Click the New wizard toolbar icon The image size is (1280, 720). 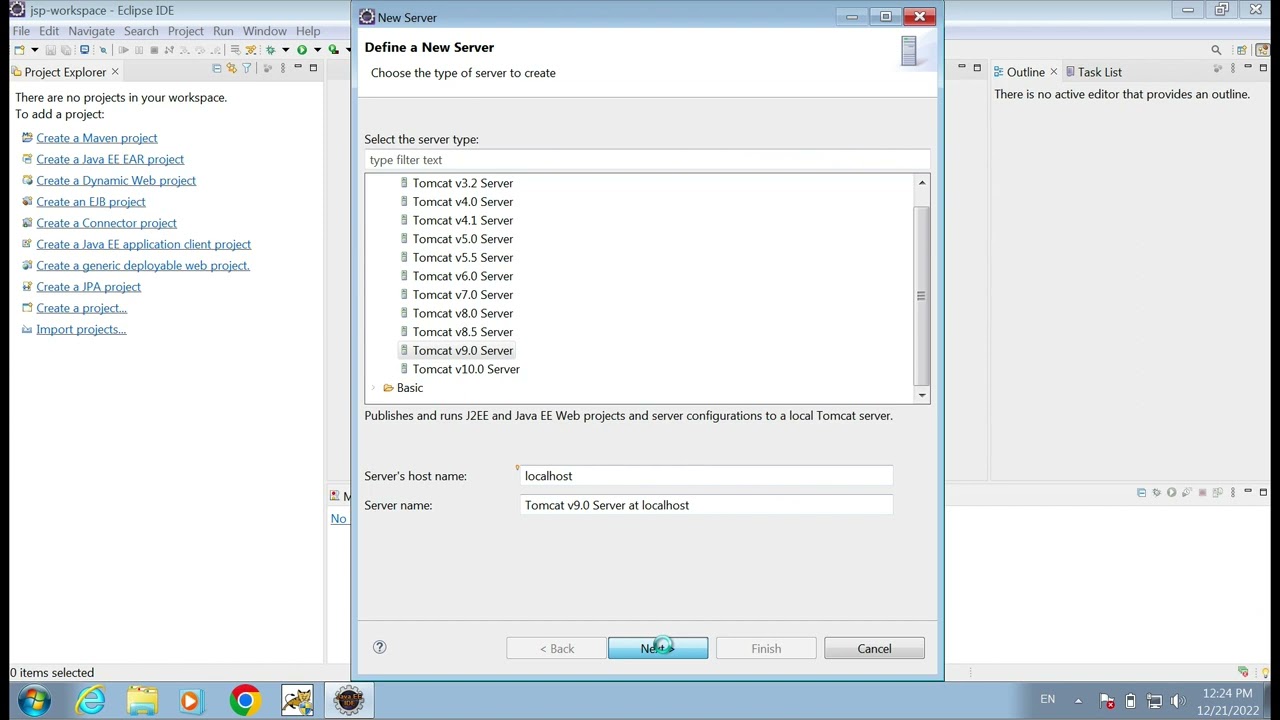pyautogui.click(x=19, y=50)
